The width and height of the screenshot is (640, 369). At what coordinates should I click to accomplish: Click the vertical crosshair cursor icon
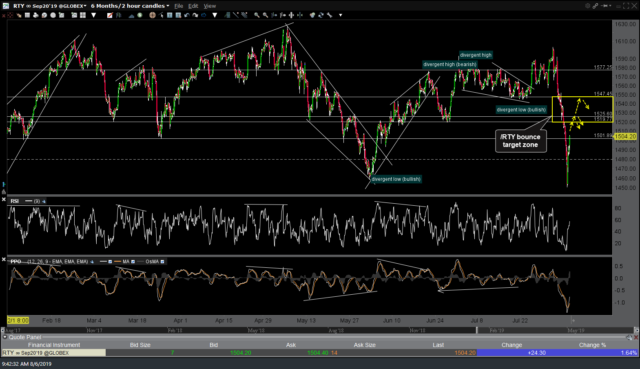(x=291, y=15)
